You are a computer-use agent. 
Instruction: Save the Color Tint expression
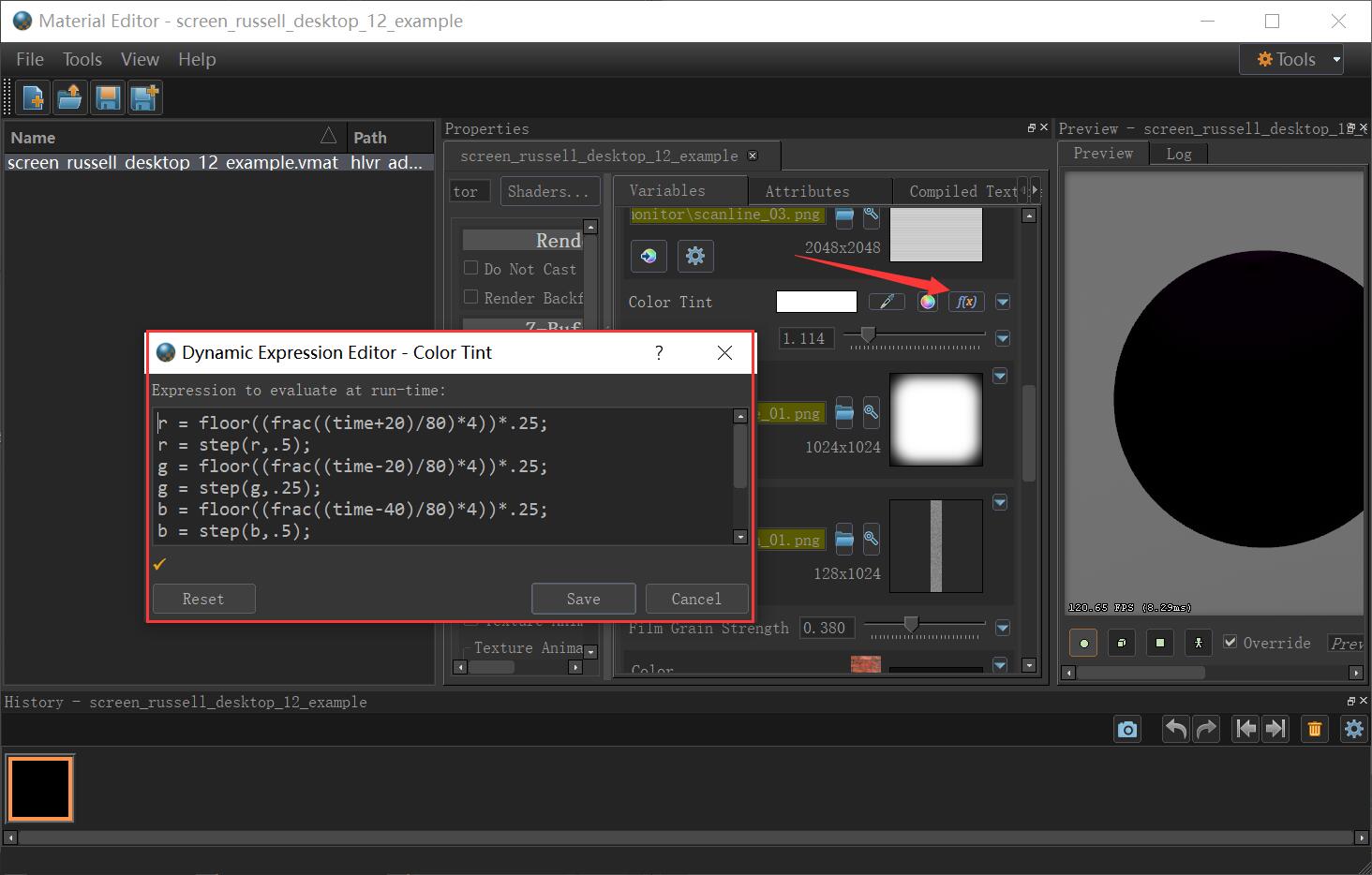click(583, 599)
